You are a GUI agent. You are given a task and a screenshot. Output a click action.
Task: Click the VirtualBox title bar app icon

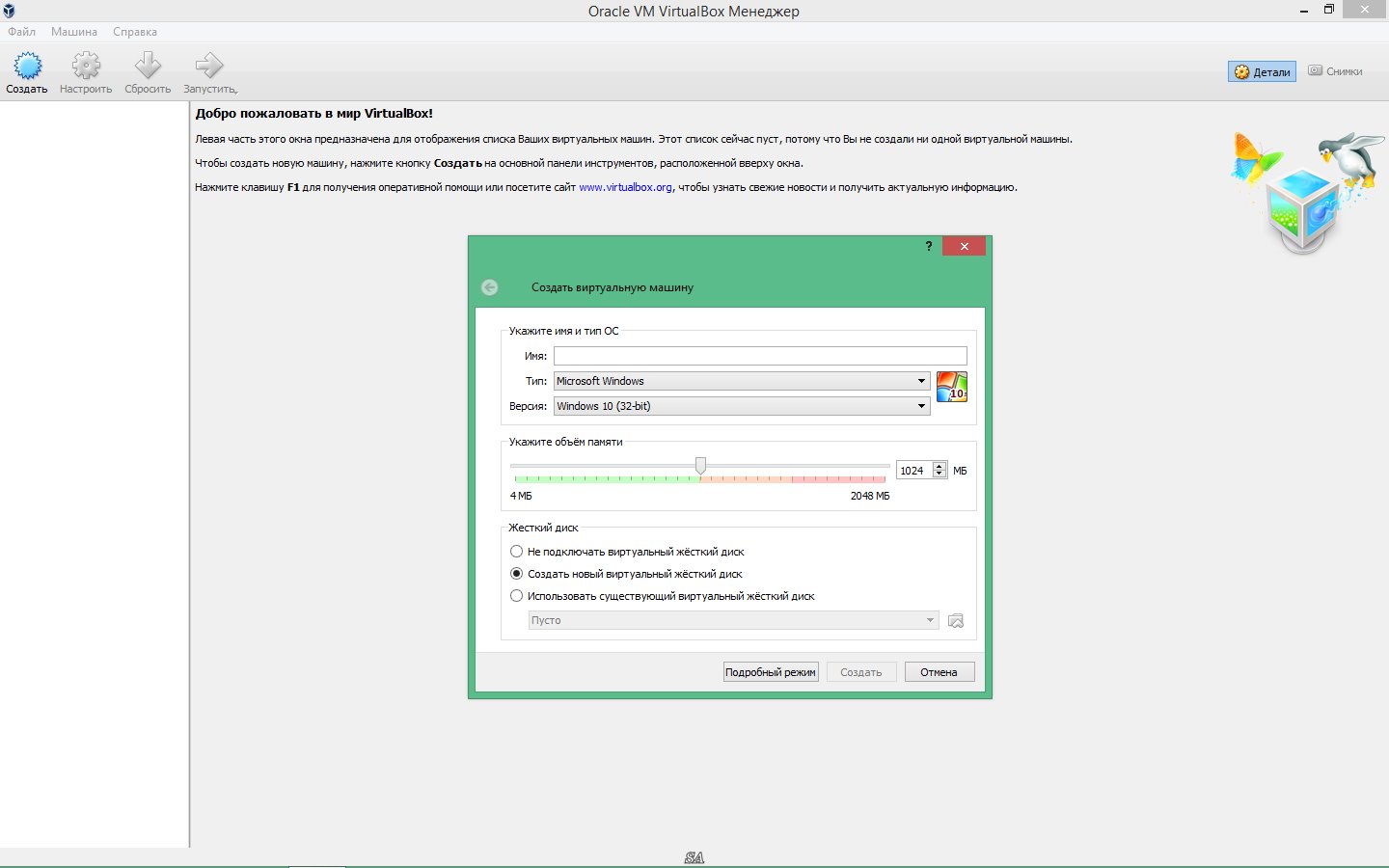click(9, 11)
